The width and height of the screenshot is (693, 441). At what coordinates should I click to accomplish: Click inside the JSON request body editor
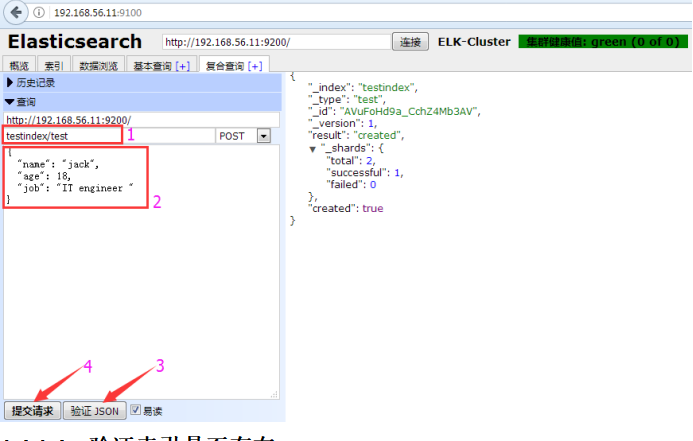click(141, 272)
